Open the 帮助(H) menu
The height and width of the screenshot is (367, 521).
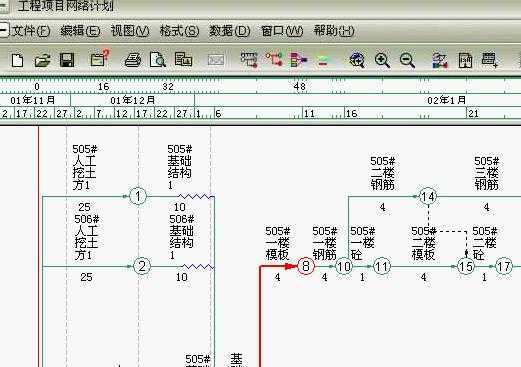[334, 31]
